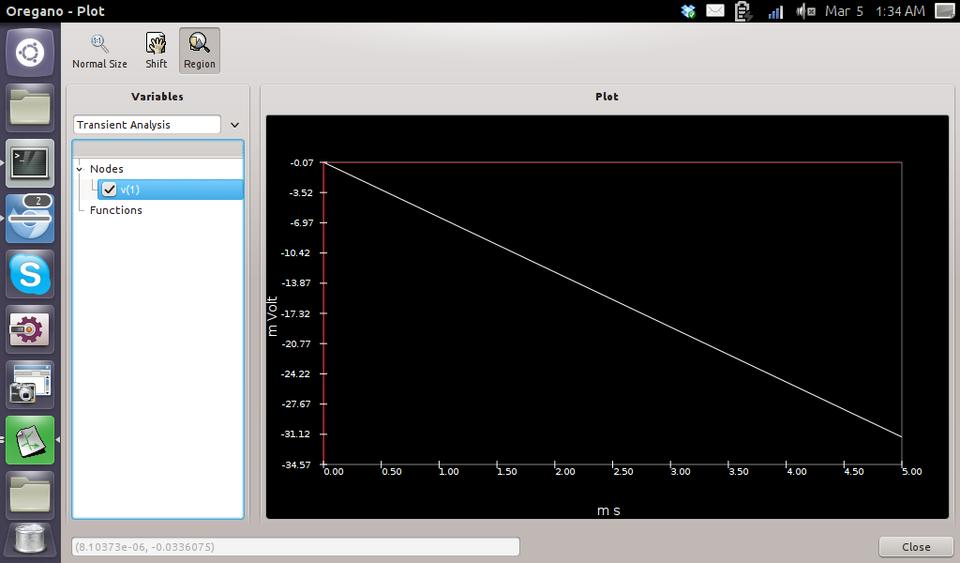Screen dimensions: 960x563
Task: Click the 1.00 x-axis tick label
Action: [x=449, y=471]
